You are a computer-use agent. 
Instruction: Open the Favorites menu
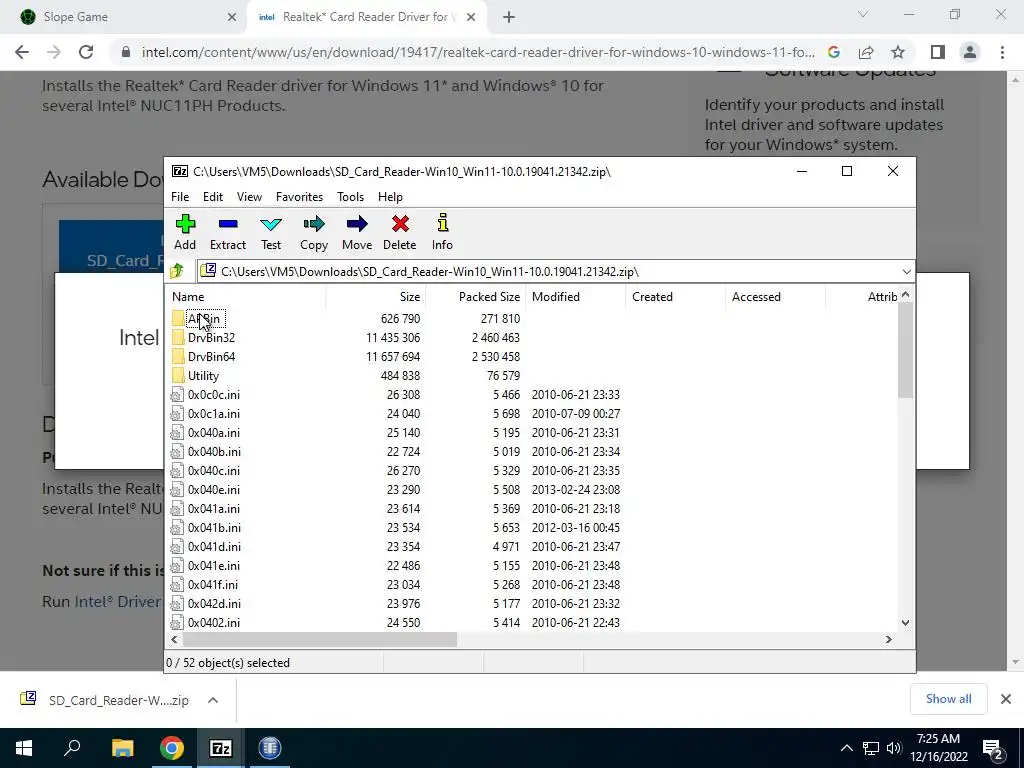click(x=299, y=197)
